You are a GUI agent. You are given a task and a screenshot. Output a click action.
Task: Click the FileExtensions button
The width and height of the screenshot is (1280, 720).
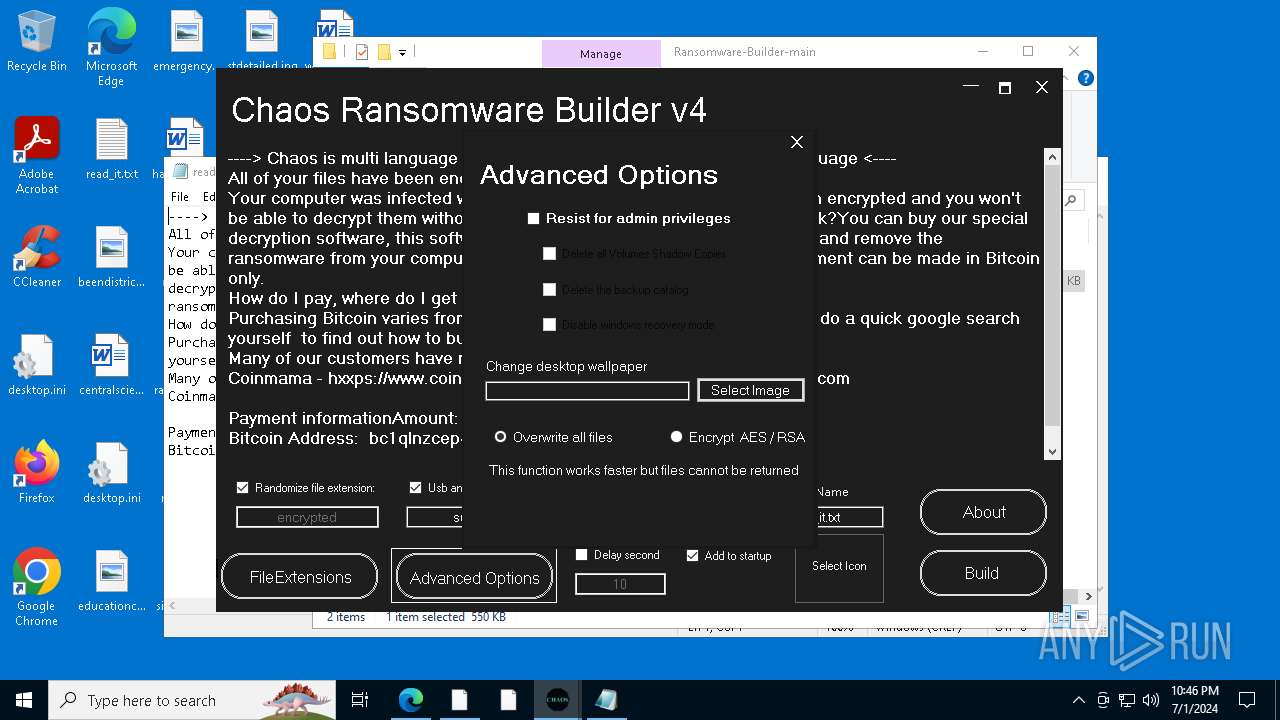click(300, 577)
